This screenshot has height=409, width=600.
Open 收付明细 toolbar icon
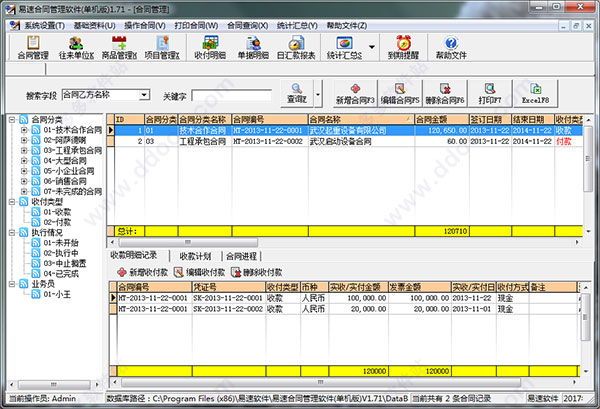(x=210, y=47)
